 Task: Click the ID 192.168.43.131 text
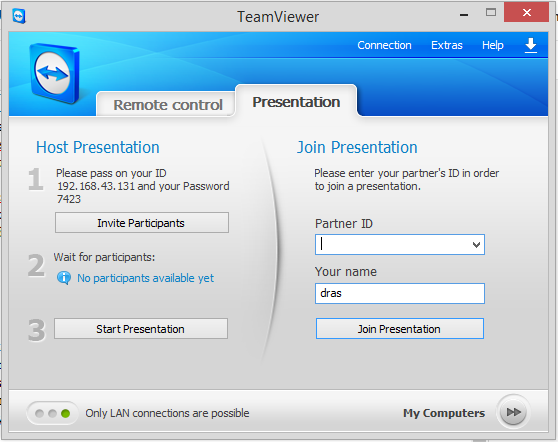click(96, 186)
